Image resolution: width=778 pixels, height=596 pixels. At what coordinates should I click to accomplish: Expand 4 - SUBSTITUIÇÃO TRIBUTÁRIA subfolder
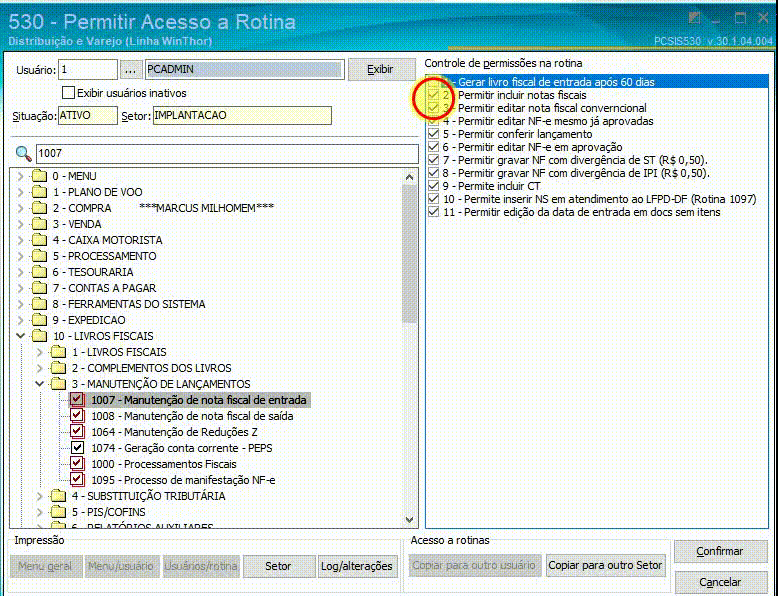(40, 496)
